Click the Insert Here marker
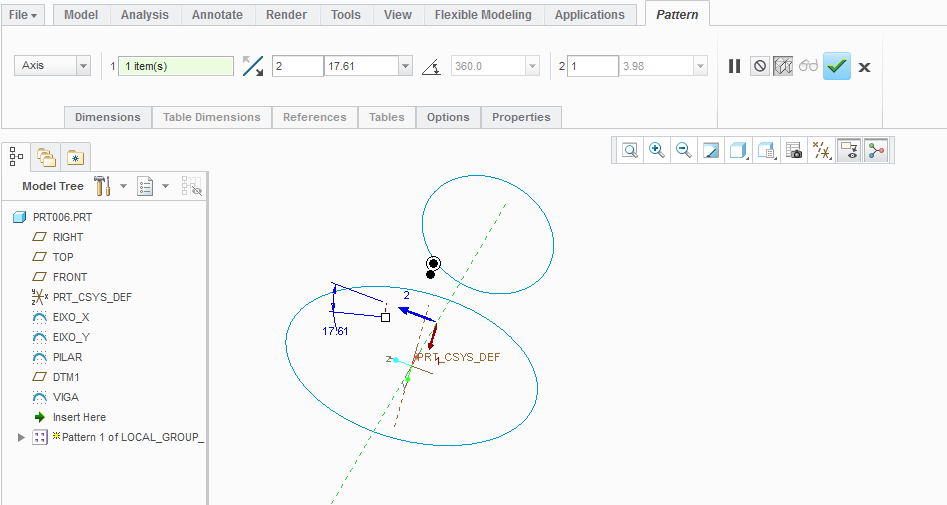The width and height of the screenshot is (947, 505). [79, 417]
